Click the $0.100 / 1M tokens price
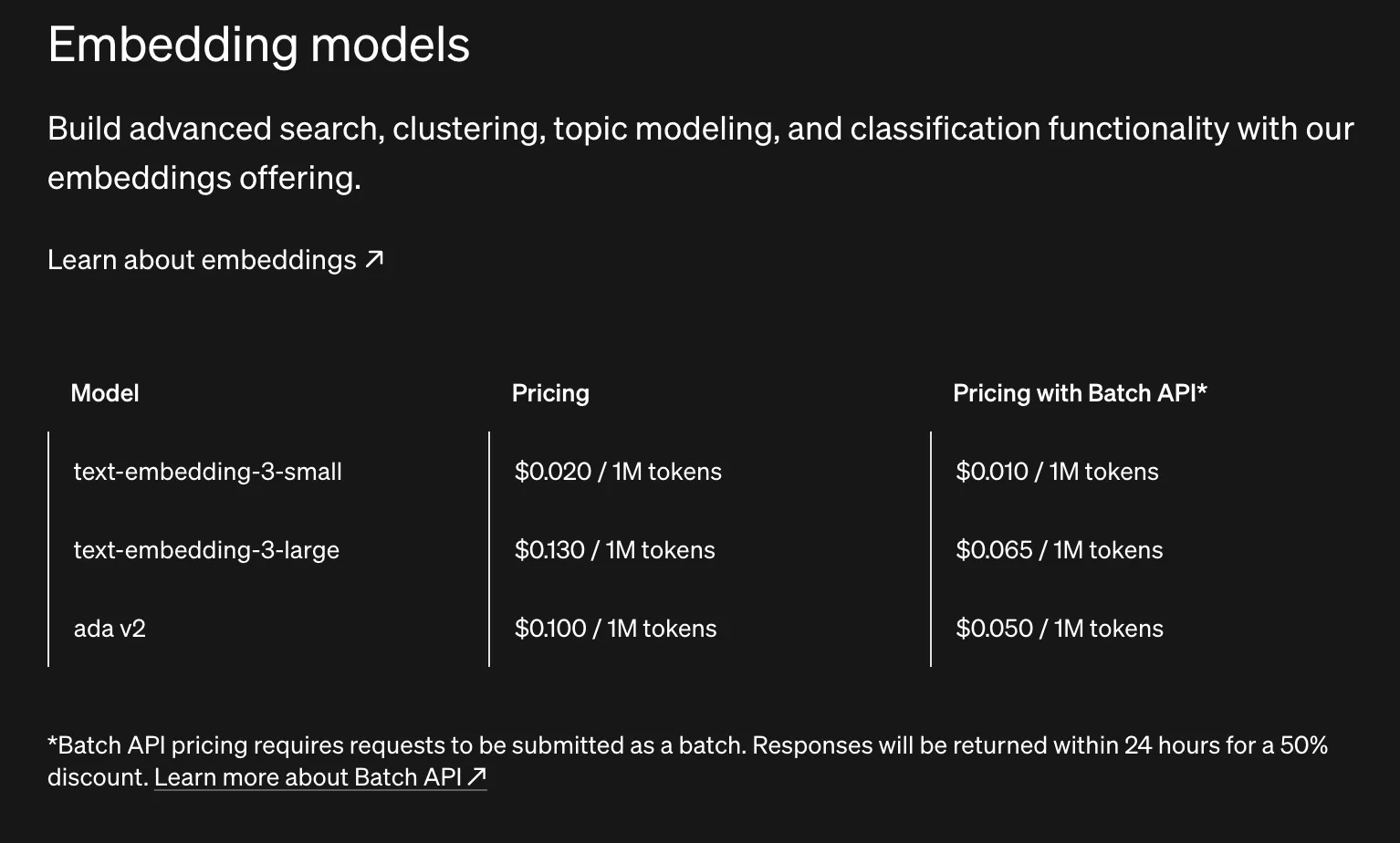This screenshot has height=843, width=1400. tap(615, 629)
